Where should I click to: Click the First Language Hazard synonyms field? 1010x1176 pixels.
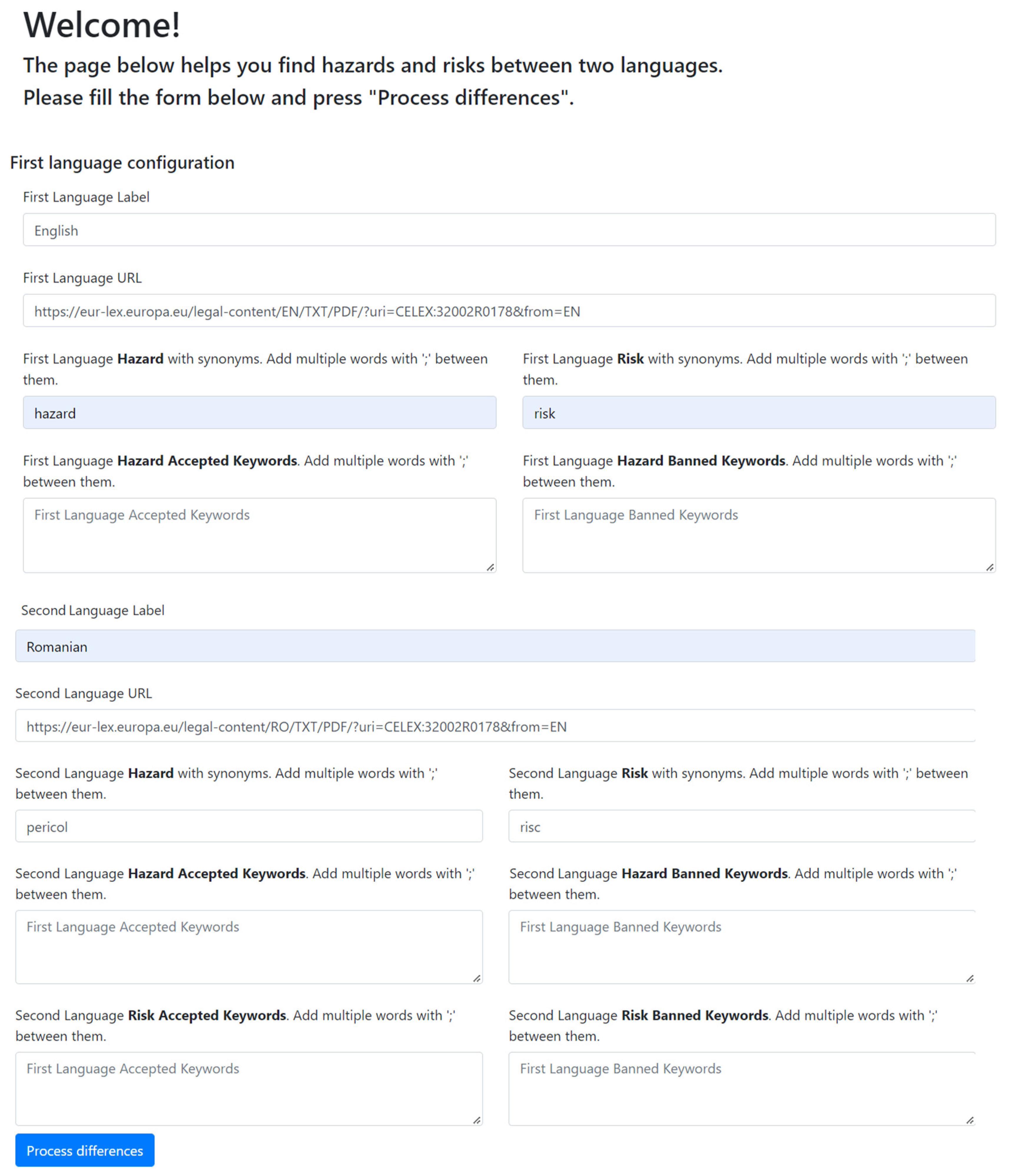[x=259, y=413]
